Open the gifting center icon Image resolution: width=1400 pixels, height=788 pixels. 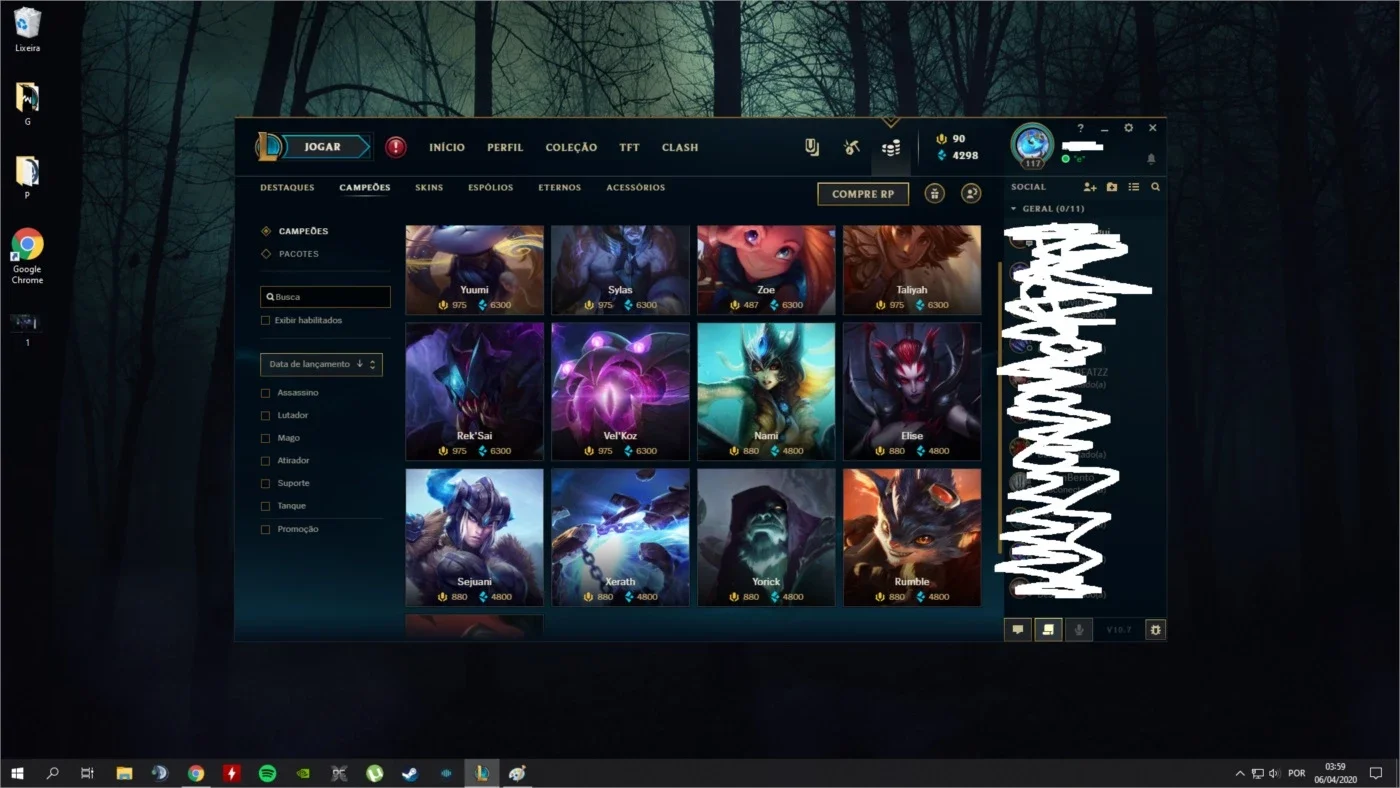coord(934,194)
